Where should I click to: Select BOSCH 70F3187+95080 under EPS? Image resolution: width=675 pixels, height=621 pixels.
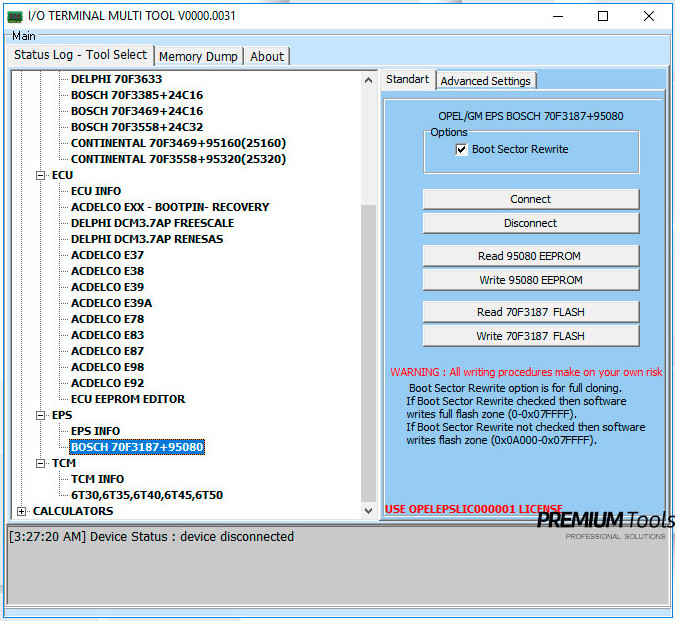[137, 447]
